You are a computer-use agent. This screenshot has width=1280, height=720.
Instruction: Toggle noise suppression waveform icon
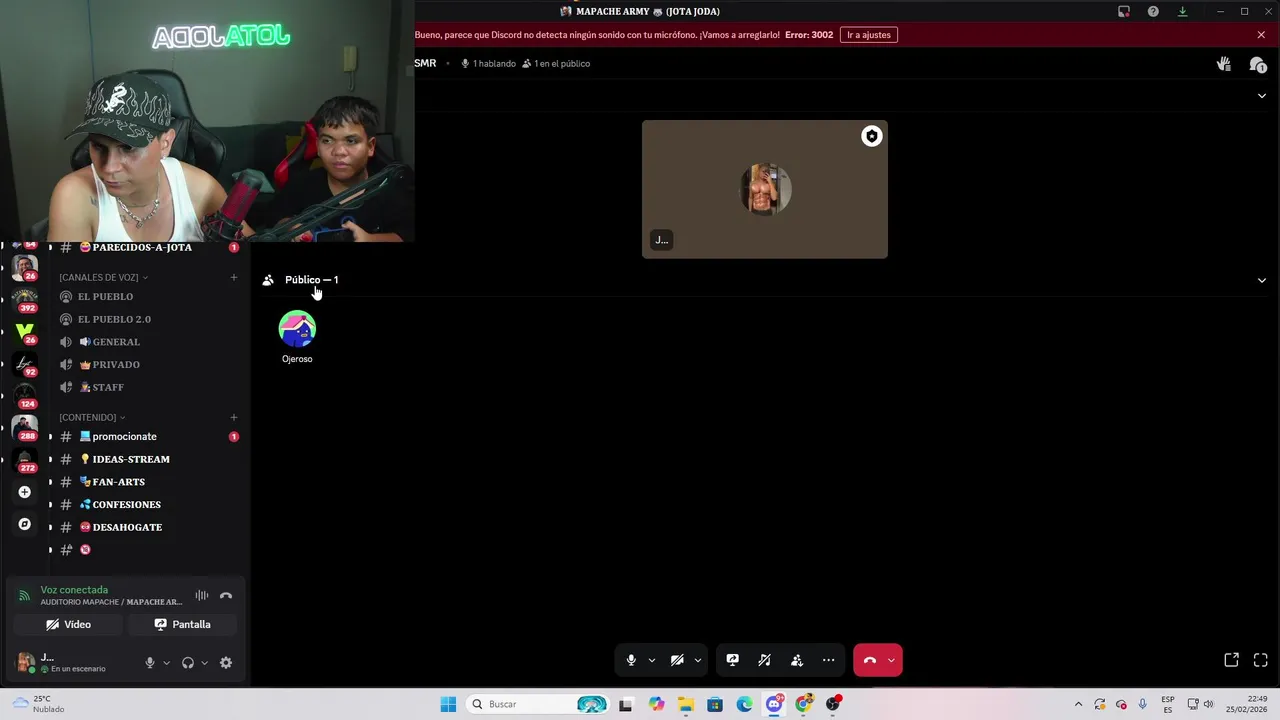pos(202,596)
